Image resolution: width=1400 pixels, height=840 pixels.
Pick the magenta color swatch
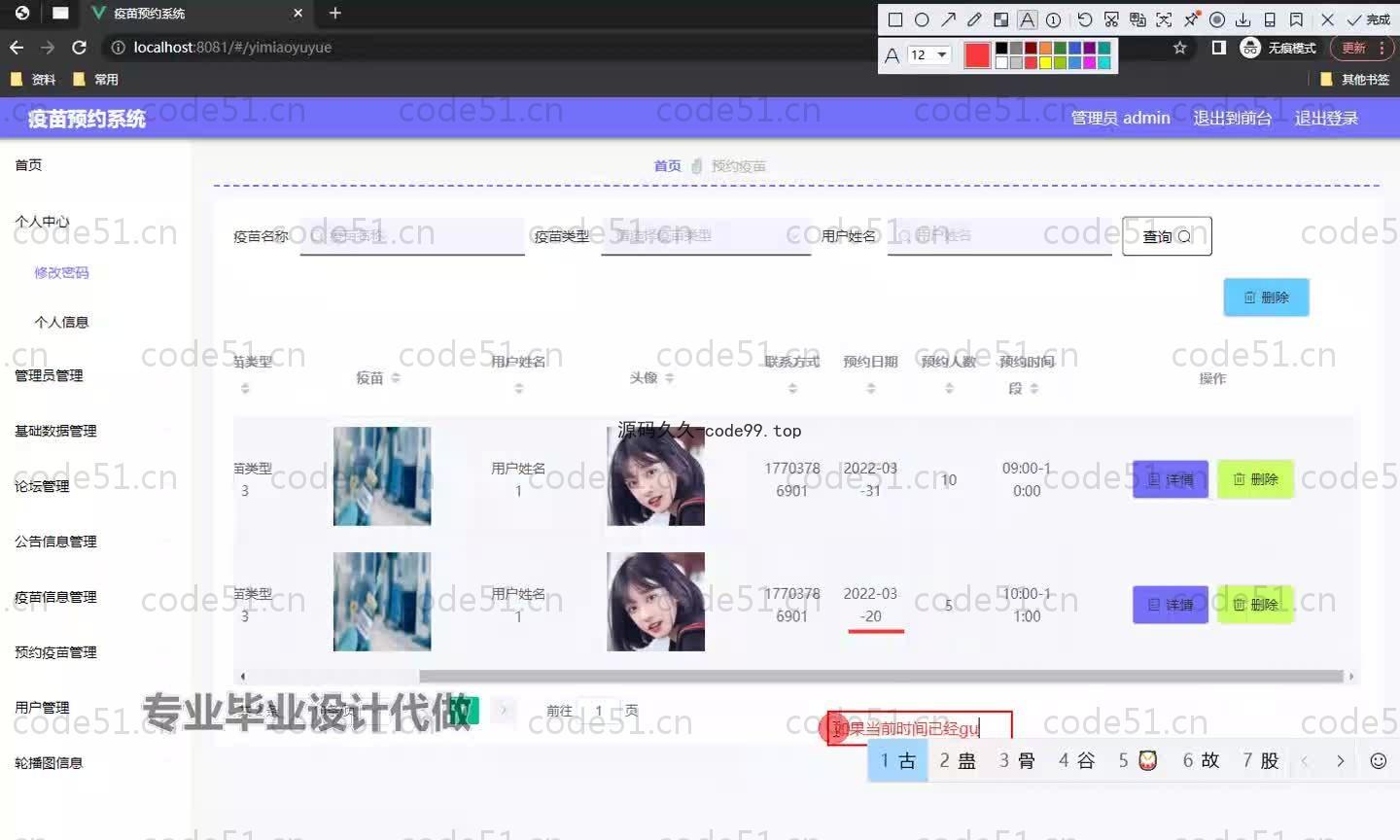[1089, 62]
